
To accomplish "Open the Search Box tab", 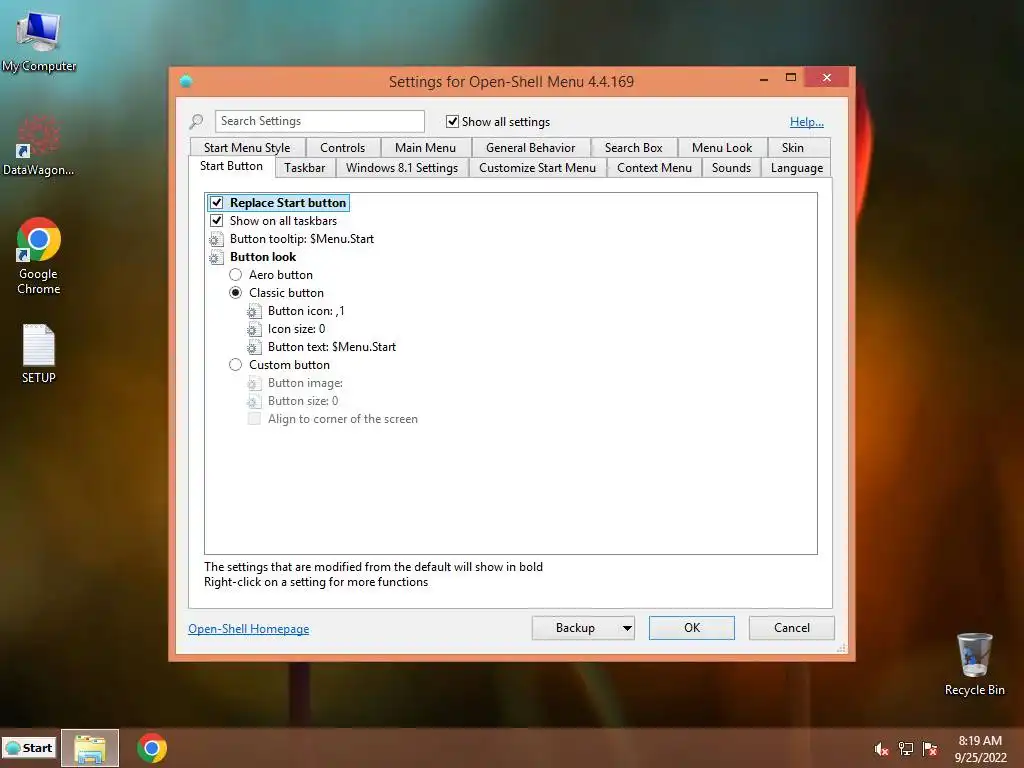I will tap(633, 148).
